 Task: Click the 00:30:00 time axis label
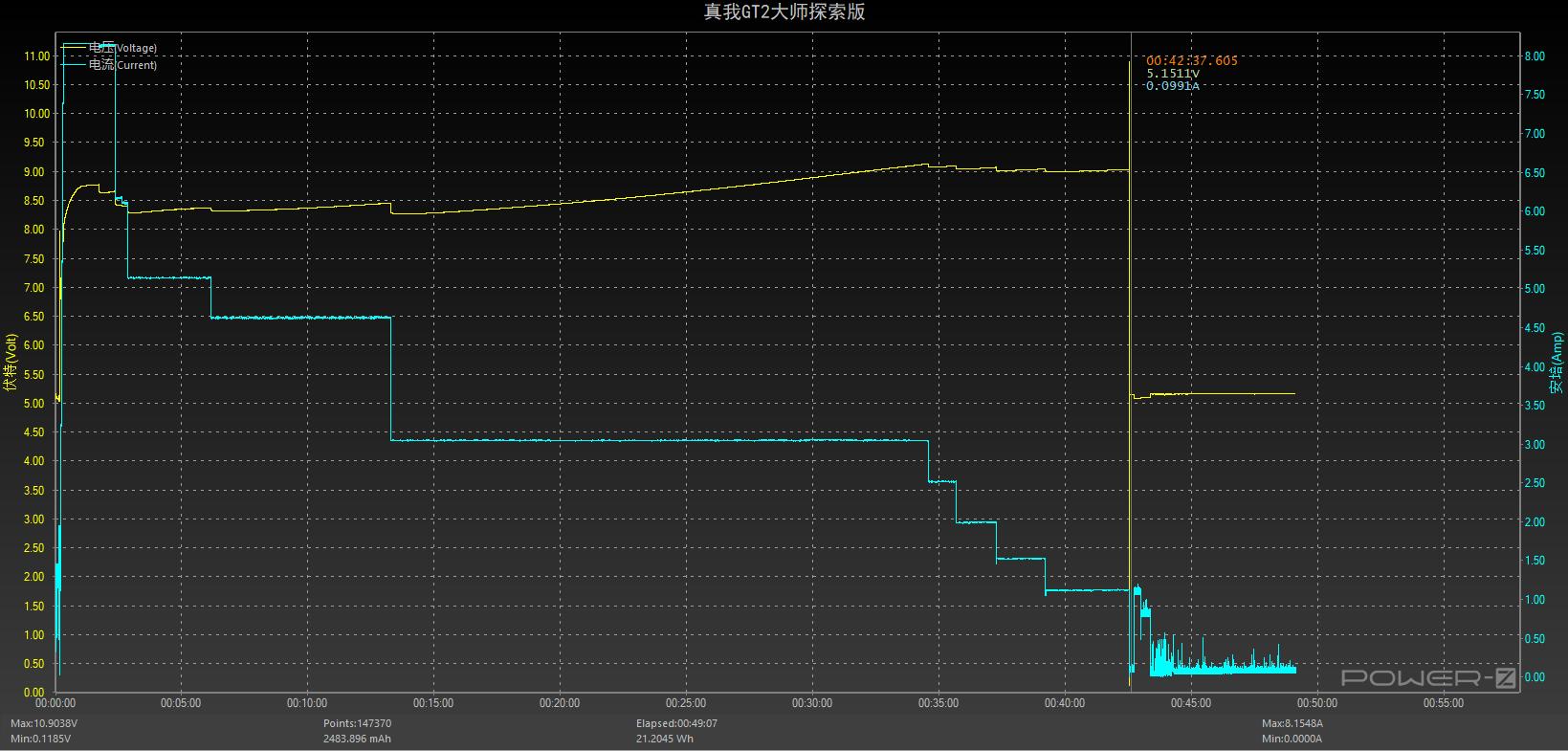811,703
